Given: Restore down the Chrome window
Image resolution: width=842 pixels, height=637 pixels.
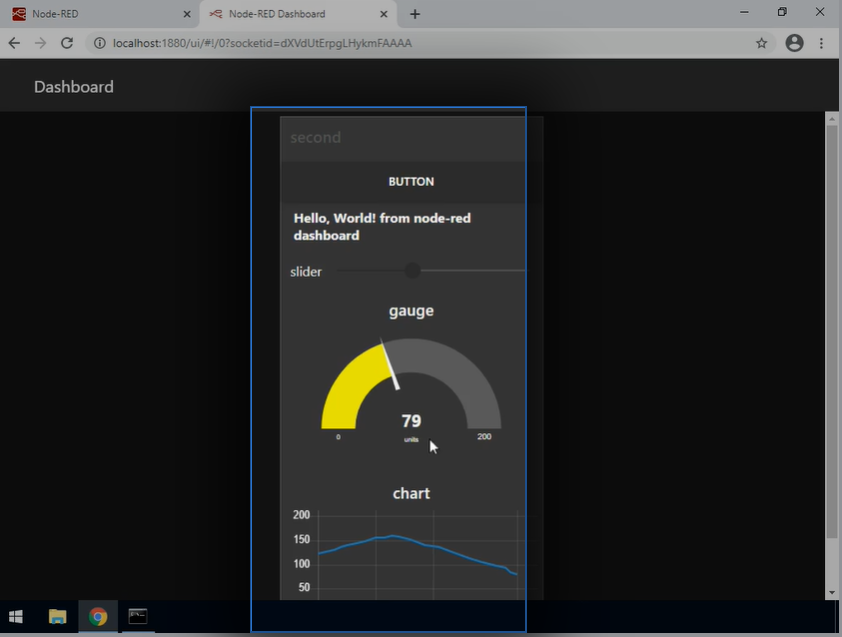Looking at the screenshot, I should tap(782, 12).
